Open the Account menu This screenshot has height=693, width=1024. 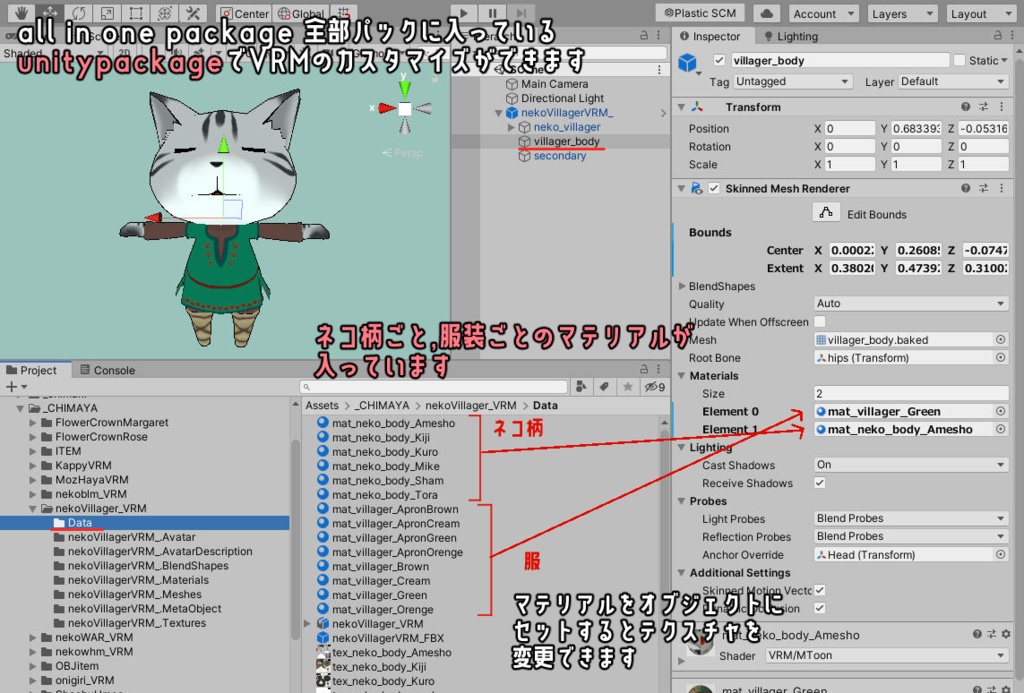[x=823, y=13]
